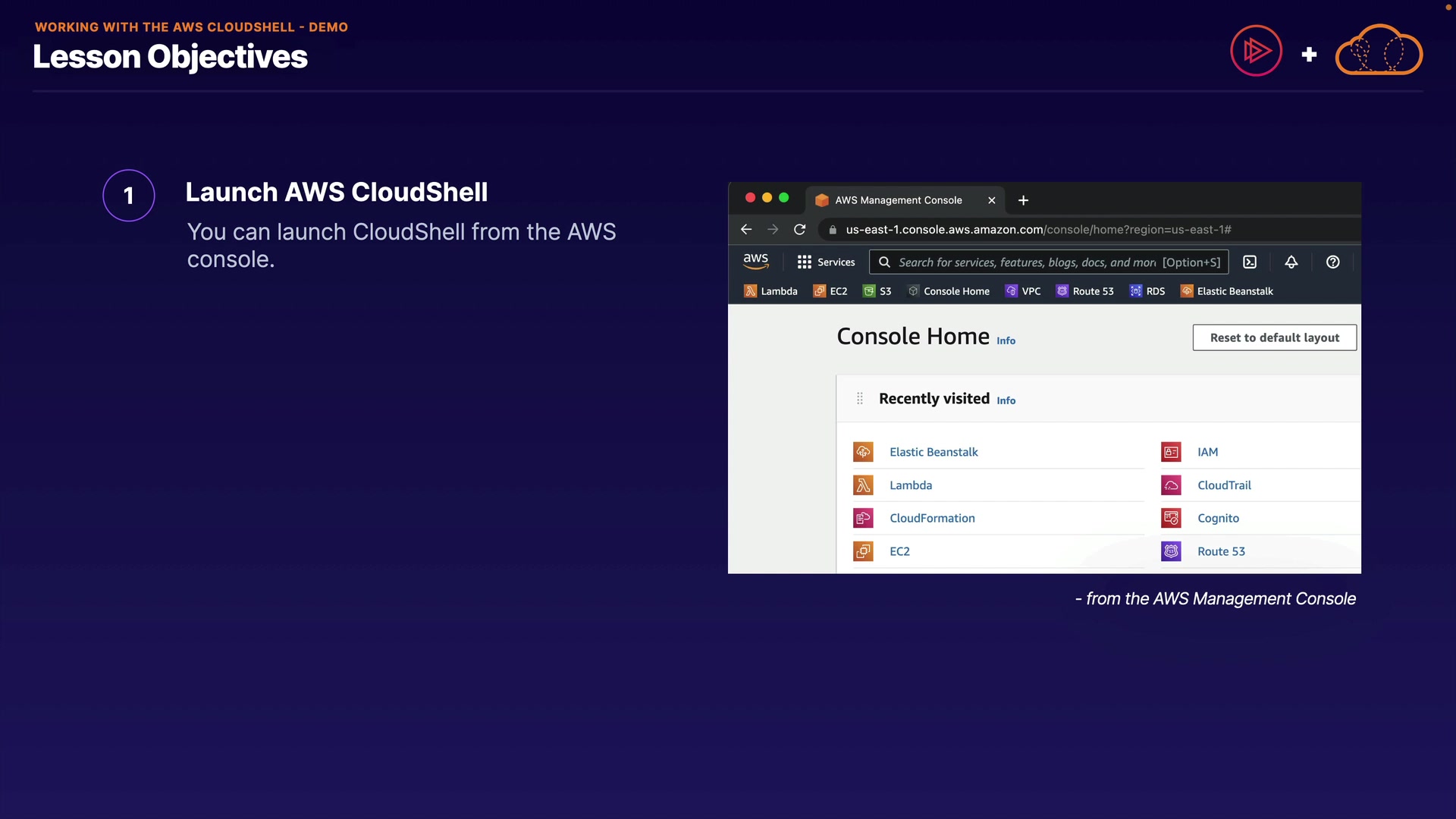Open the CloudTrail service link
This screenshot has width=1456, height=819.
[x=1224, y=485]
